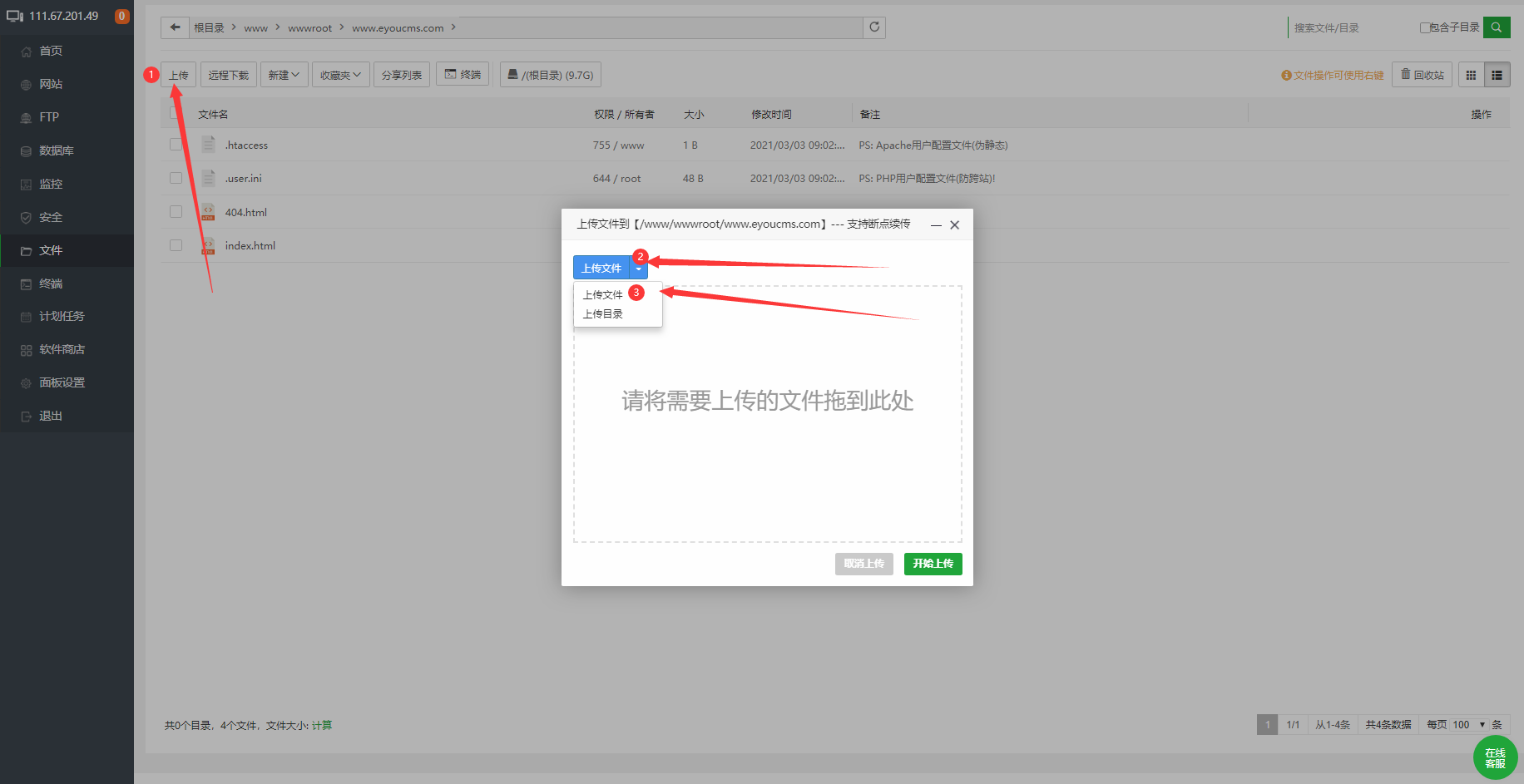Image resolution: width=1524 pixels, height=784 pixels.
Task: Expand the upload file dropdown arrow
Action: pos(639,268)
